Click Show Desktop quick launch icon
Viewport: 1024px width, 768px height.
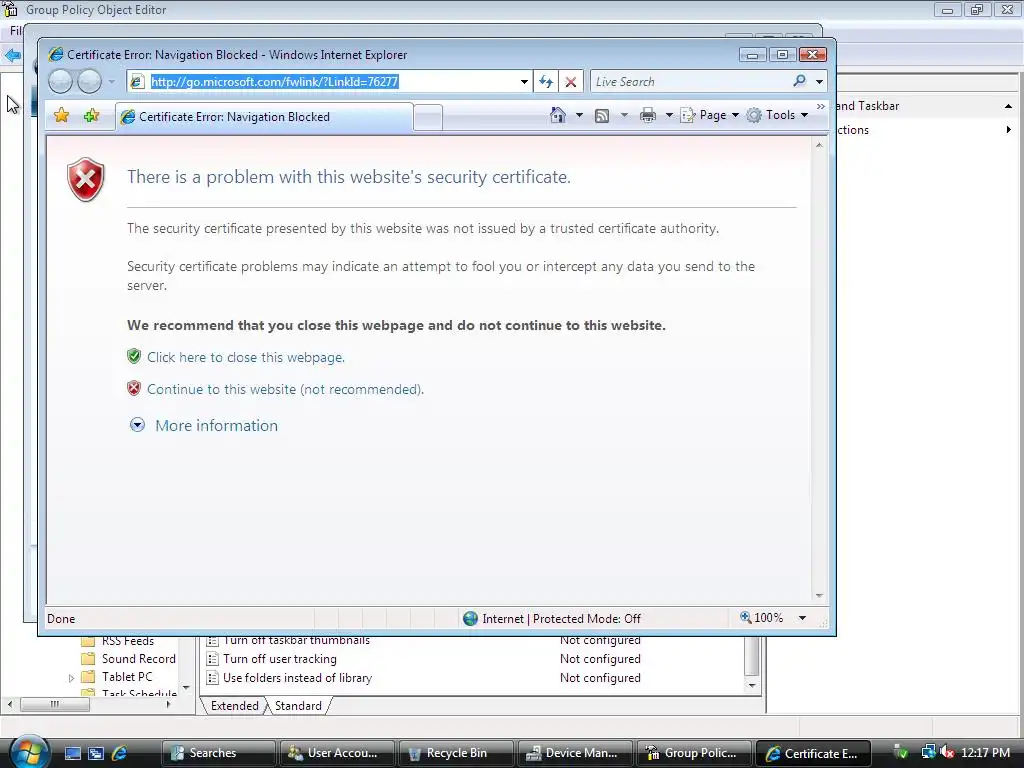click(72, 753)
